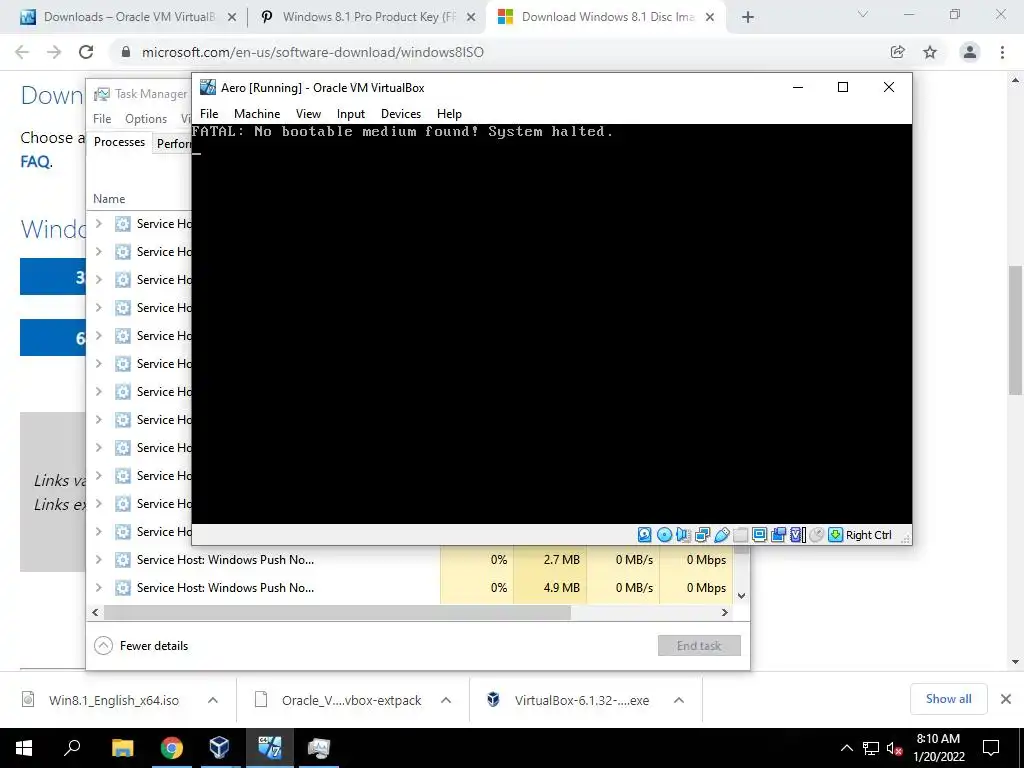Open VirtualBox Manager from the taskbar
The width and height of the screenshot is (1024, 768).
coord(219,748)
